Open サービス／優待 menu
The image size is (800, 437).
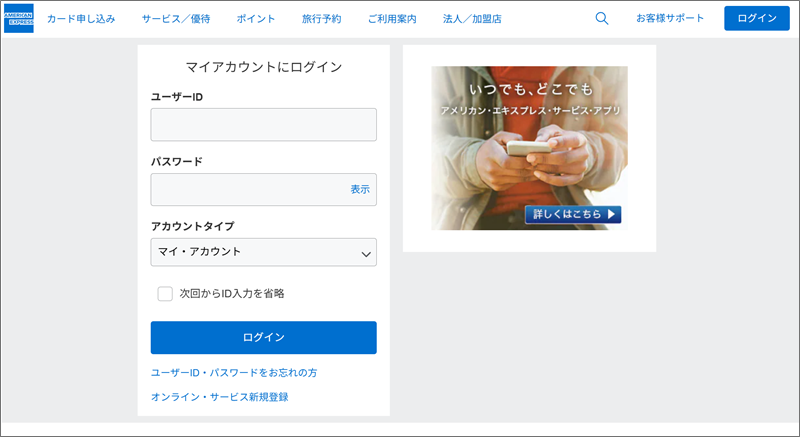(x=176, y=19)
